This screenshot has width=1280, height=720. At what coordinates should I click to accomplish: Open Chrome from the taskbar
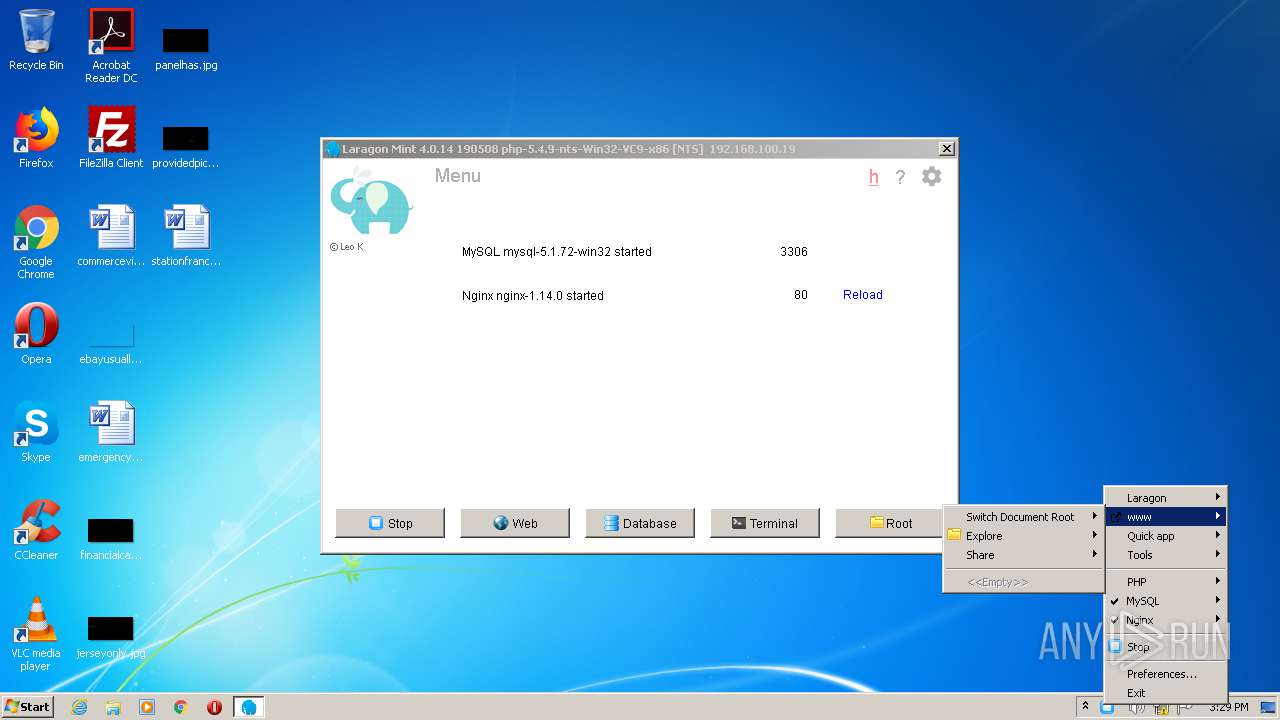[x=181, y=707]
